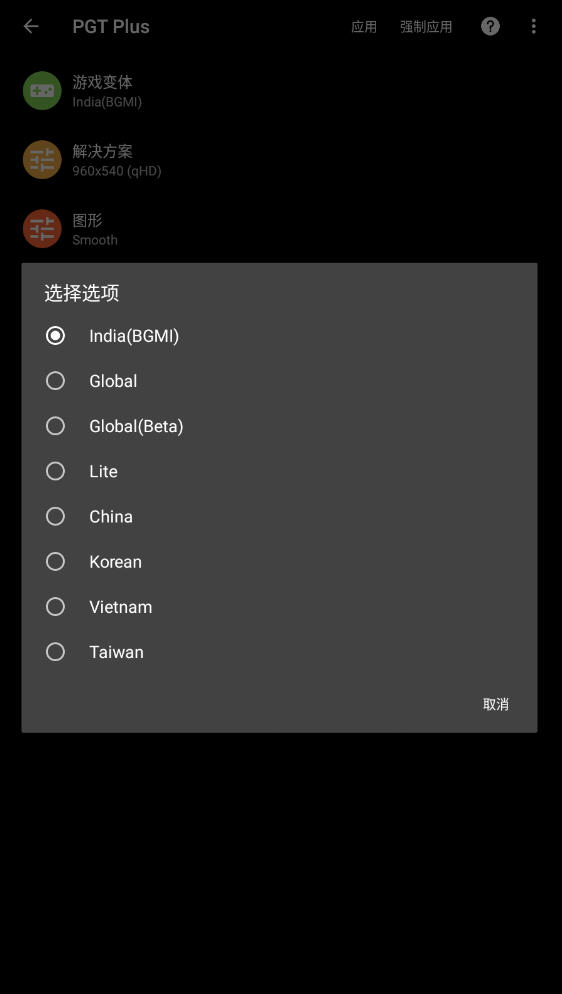Click the 取消 cancel button
This screenshot has width=562, height=994.
click(x=495, y=704)
